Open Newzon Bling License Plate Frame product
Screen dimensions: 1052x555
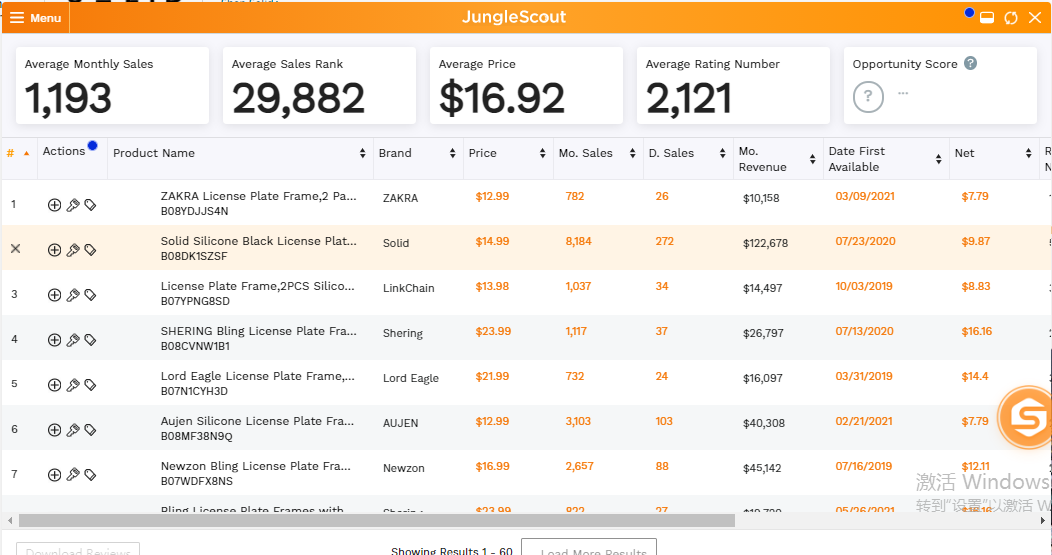tap(256, 466)
